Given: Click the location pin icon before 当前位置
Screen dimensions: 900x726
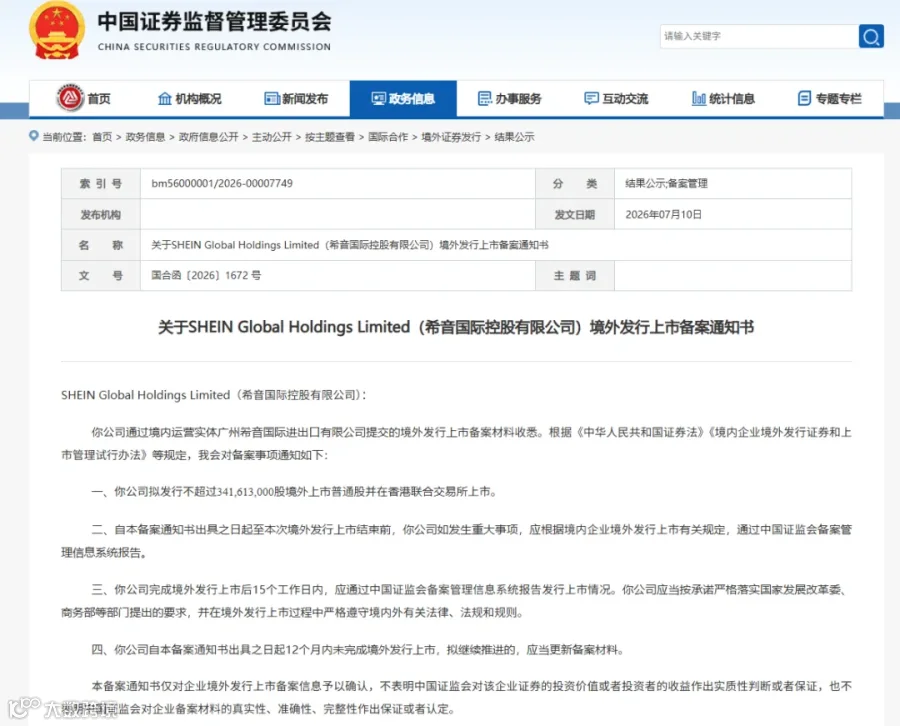Looking at the screenshot, I should click(34, 136).
